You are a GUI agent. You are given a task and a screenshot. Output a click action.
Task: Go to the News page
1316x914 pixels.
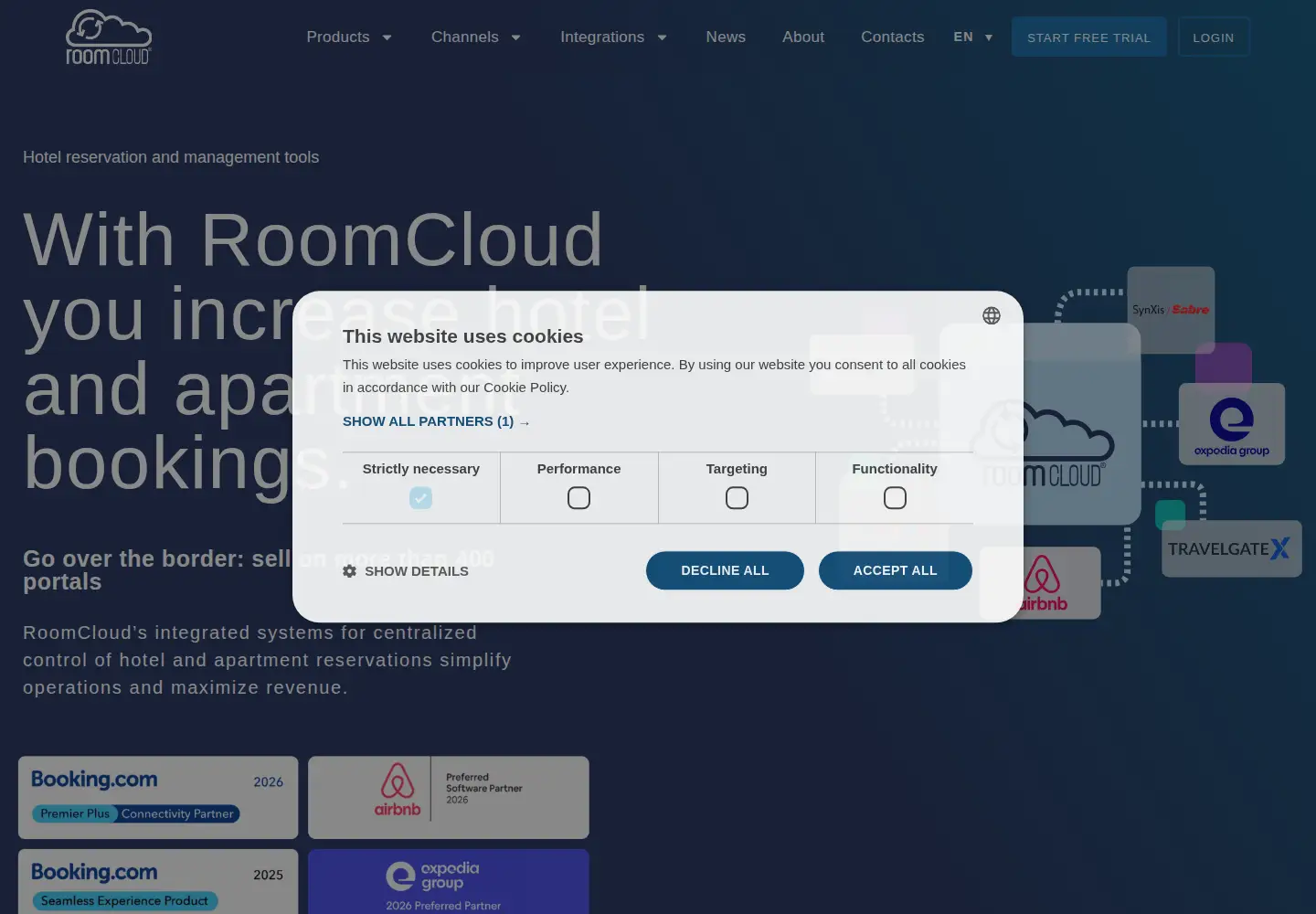pyautogui.click(x=726, y=37)
